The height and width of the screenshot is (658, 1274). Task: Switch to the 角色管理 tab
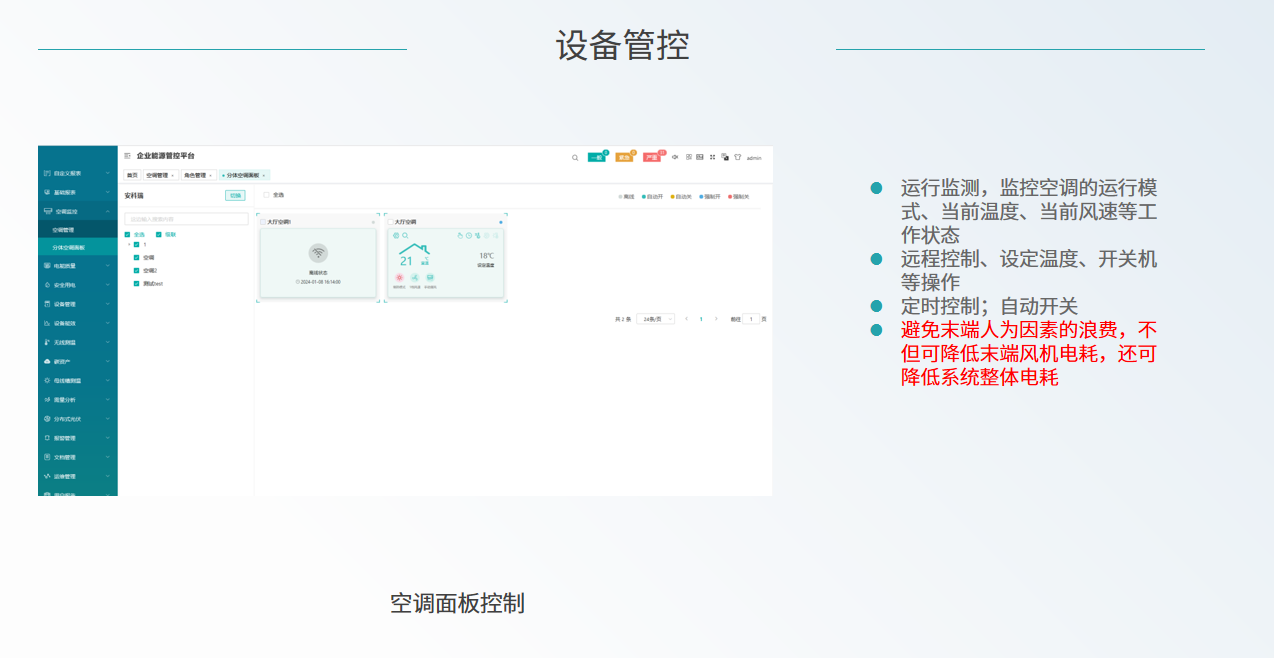click(x=195, y=175)
